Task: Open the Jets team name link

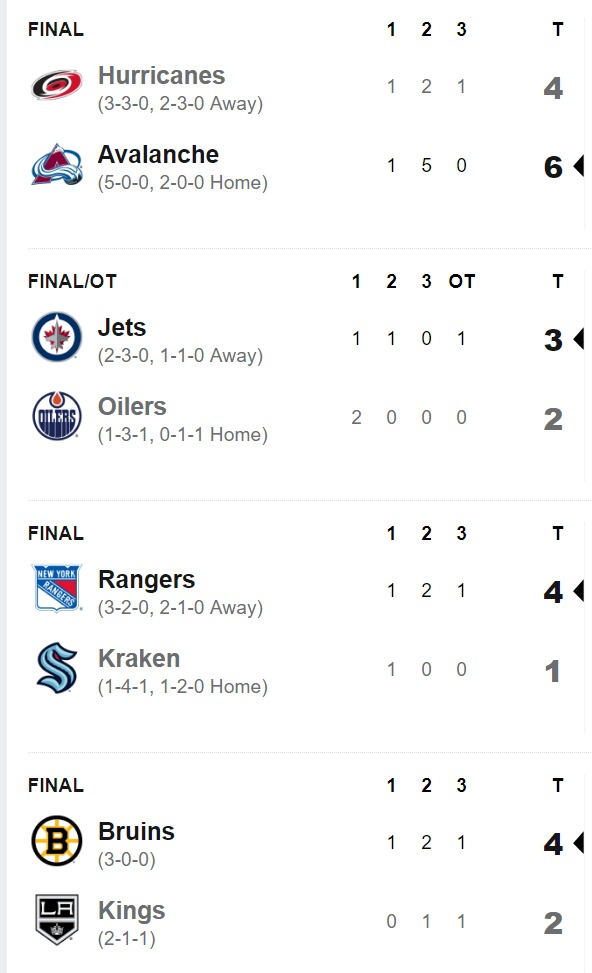Action: [122, 327]
